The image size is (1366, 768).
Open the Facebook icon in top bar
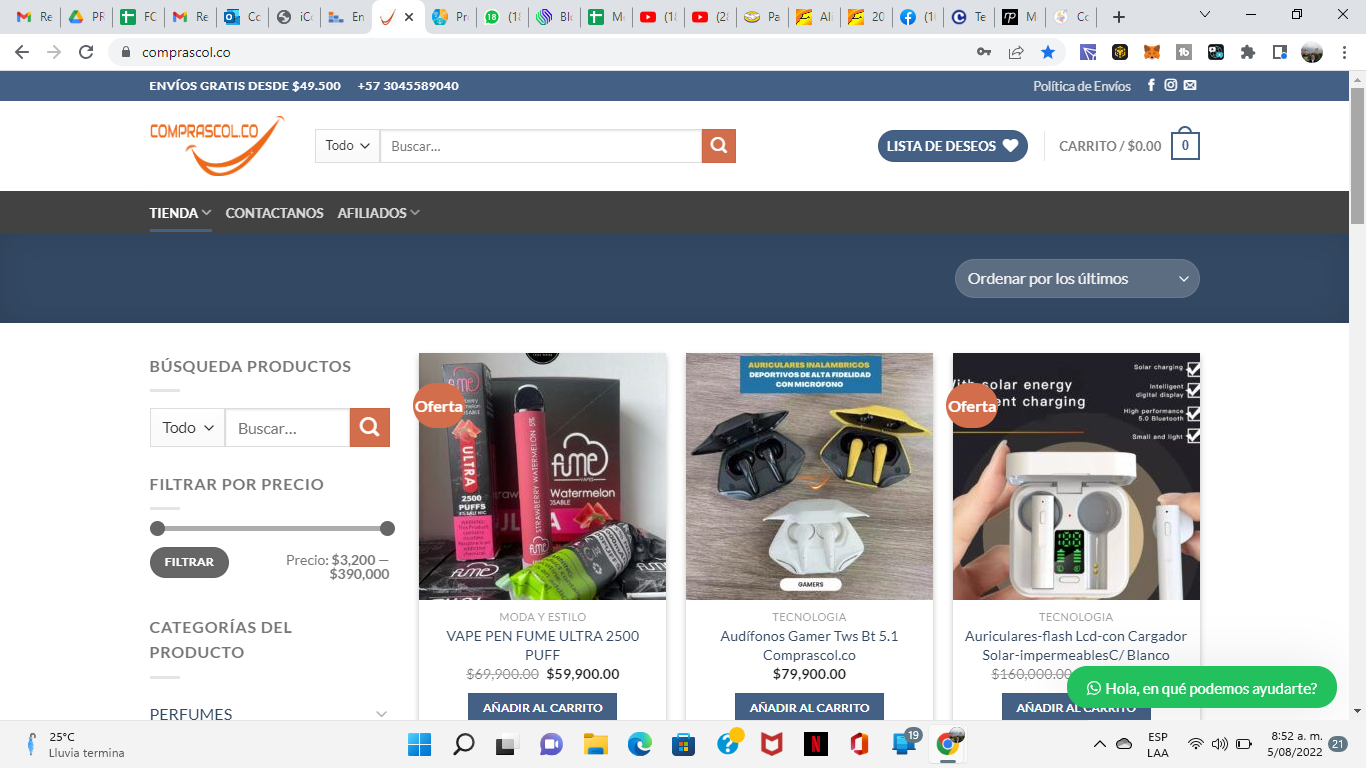click(1152, 86)
